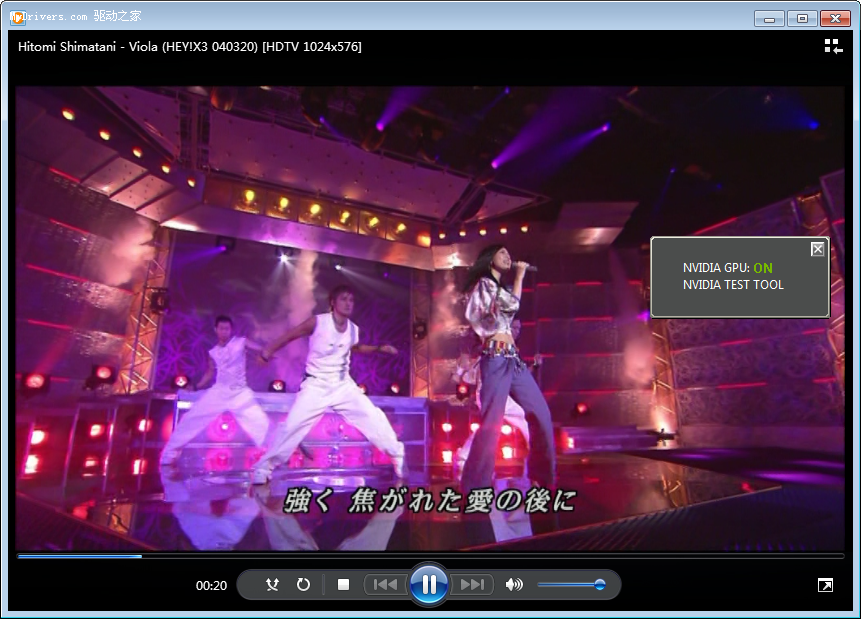Pause the video with the round blue button

pyautogui.click(x=429, y=584)
